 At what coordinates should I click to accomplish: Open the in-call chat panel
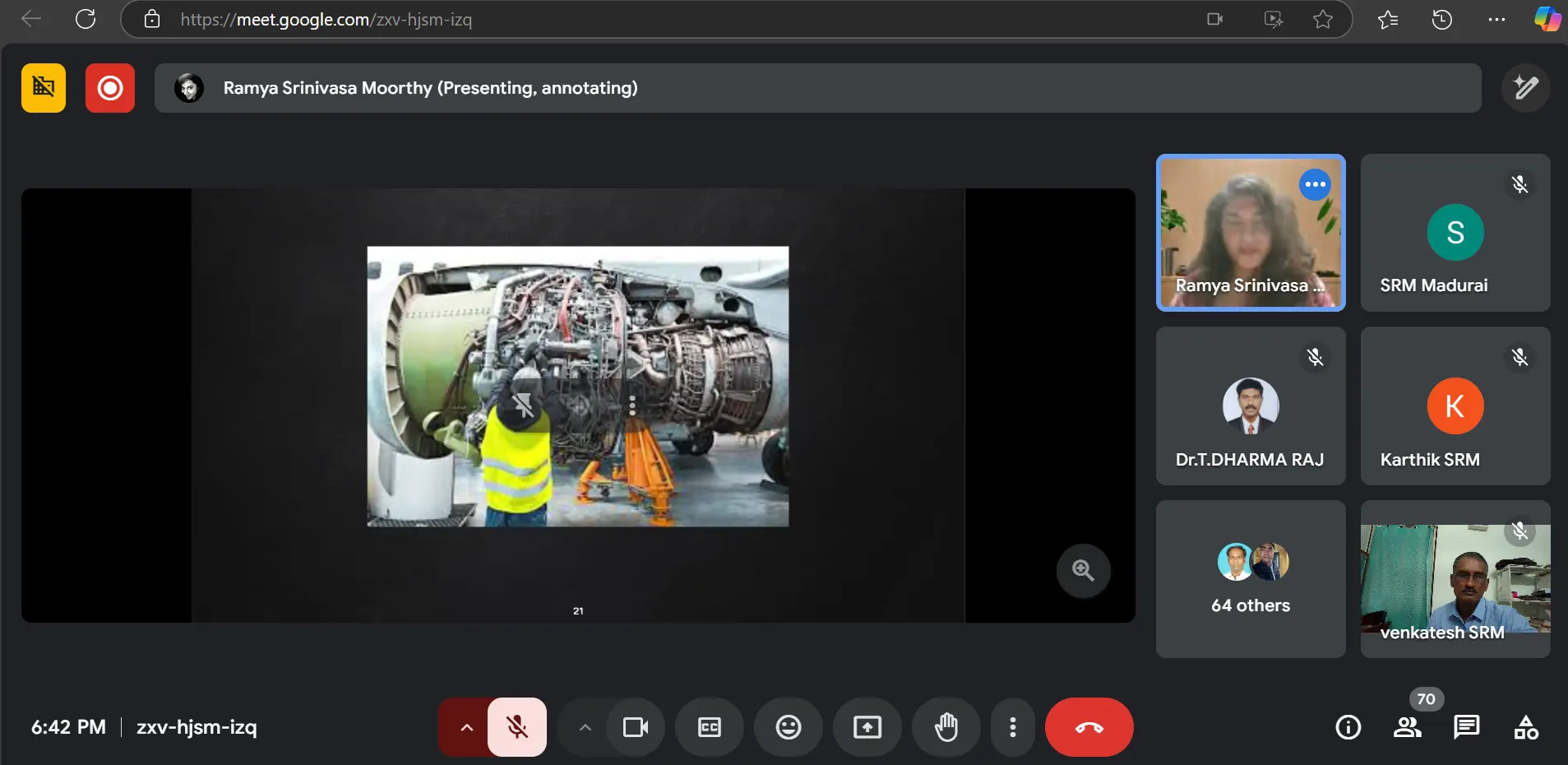point(1466,727)
